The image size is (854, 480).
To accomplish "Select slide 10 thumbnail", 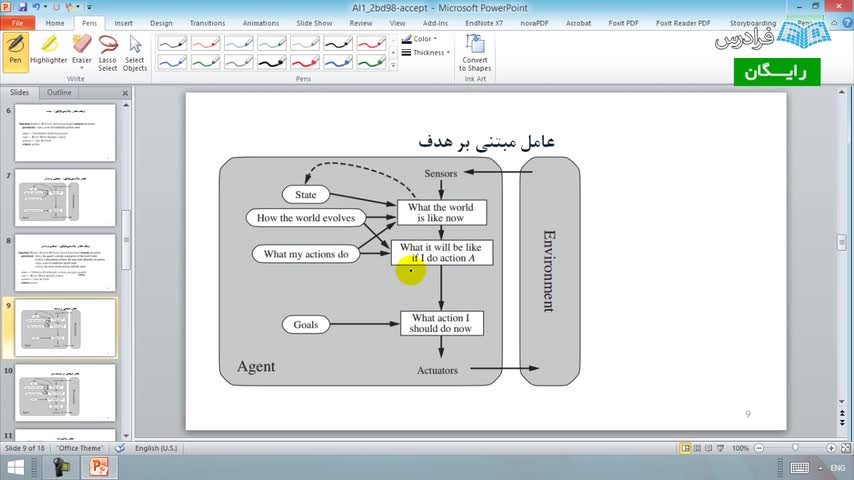I will (x=65, y=392).
